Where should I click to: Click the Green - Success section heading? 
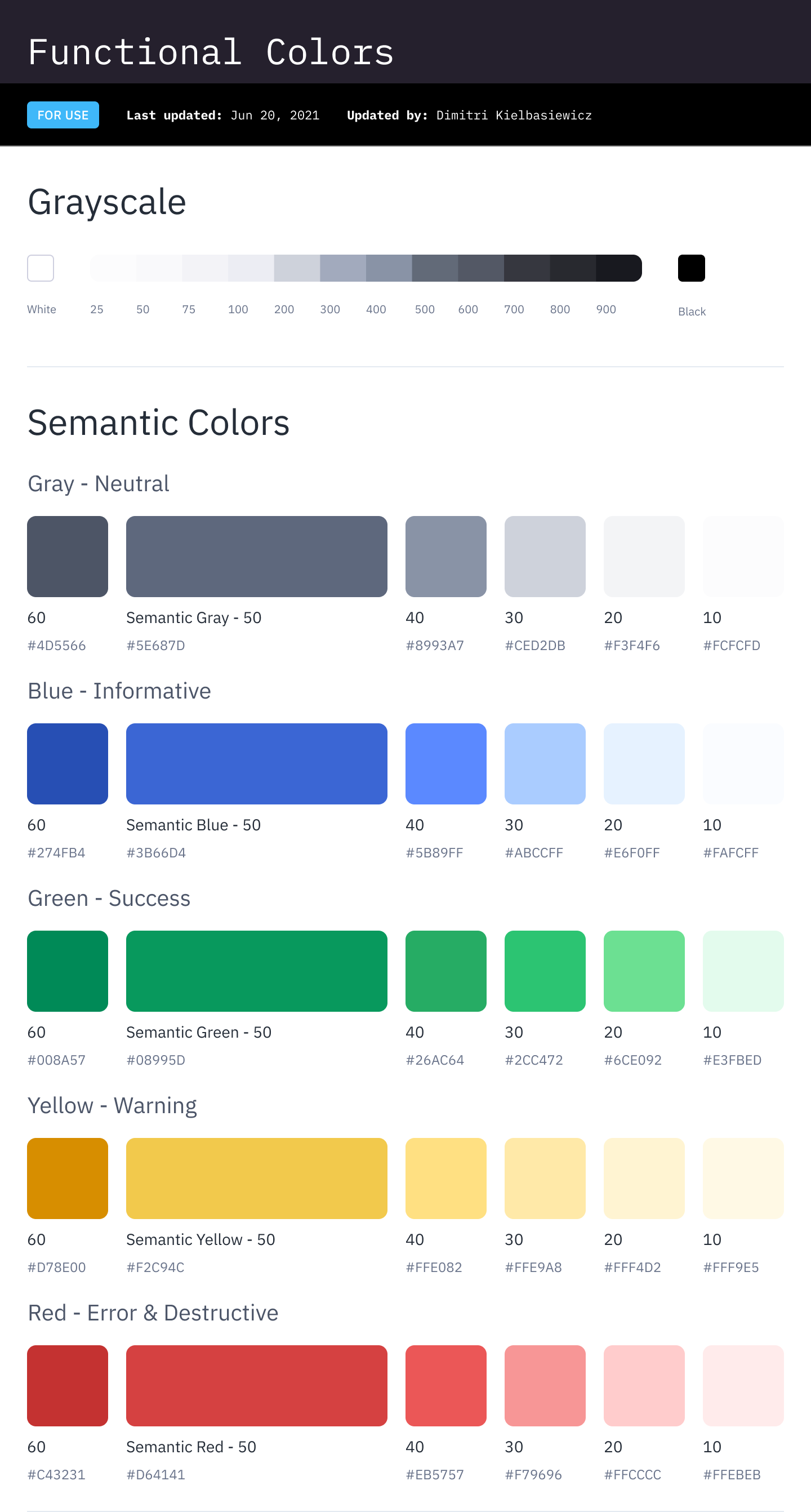109,898
